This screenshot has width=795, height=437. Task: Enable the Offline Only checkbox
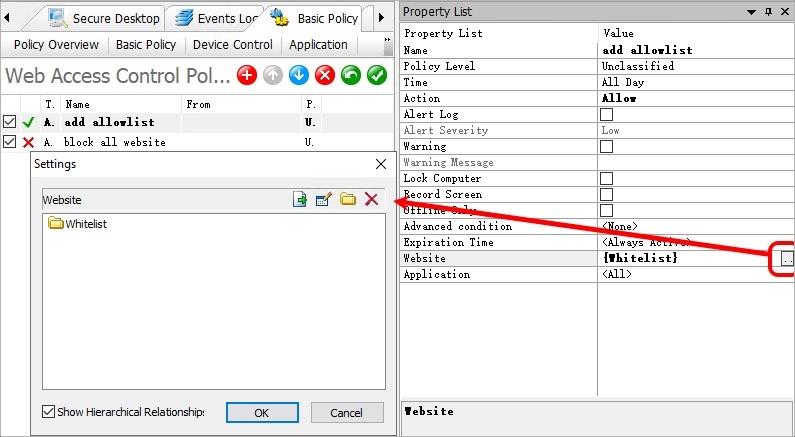tap(606, 210)
